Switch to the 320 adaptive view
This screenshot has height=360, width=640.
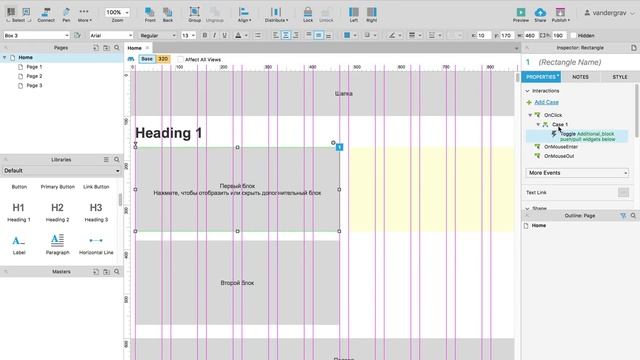coord(163,59)
